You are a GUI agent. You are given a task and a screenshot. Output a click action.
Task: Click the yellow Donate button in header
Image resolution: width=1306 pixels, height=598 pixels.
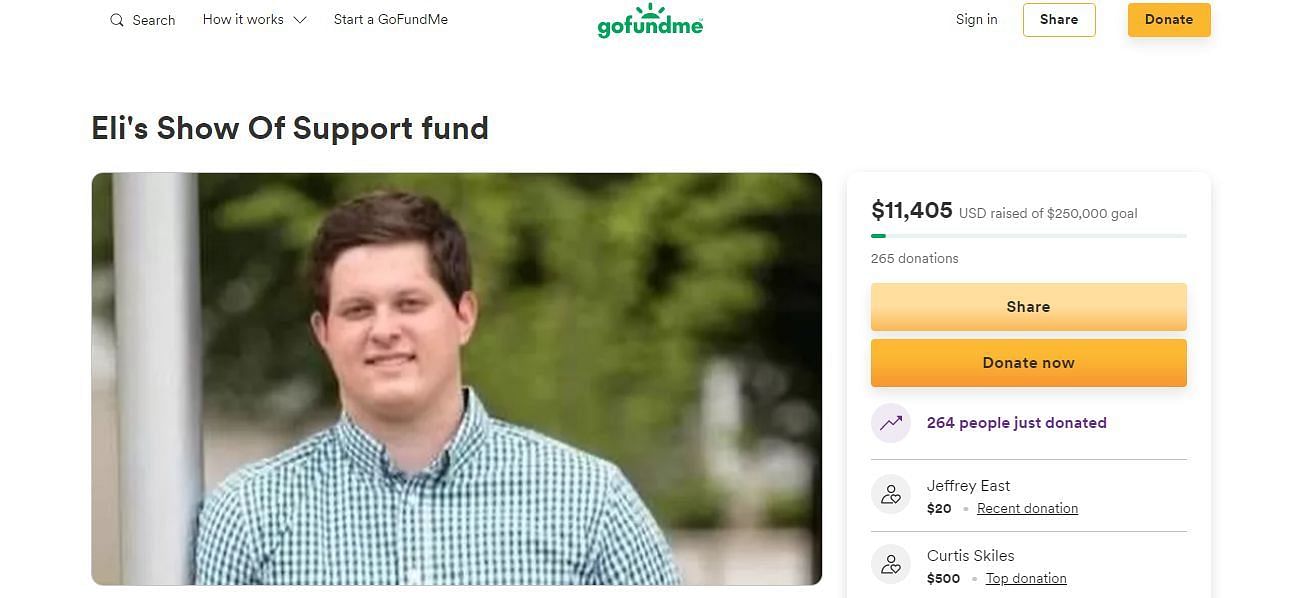(x=1169, y=20)
